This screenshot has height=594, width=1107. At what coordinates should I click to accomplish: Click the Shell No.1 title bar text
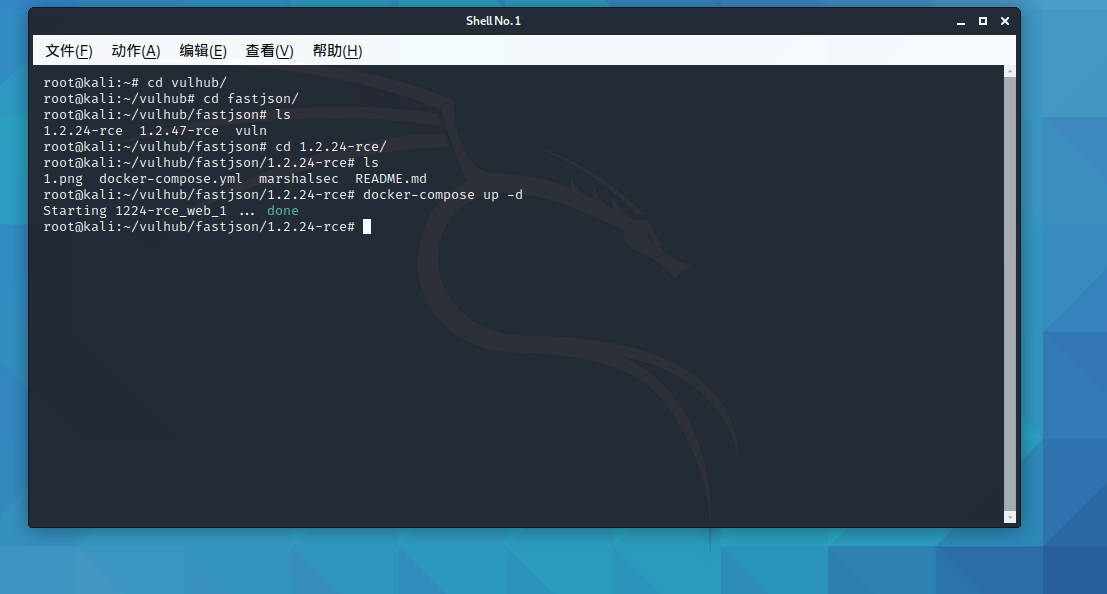point(493,21)
